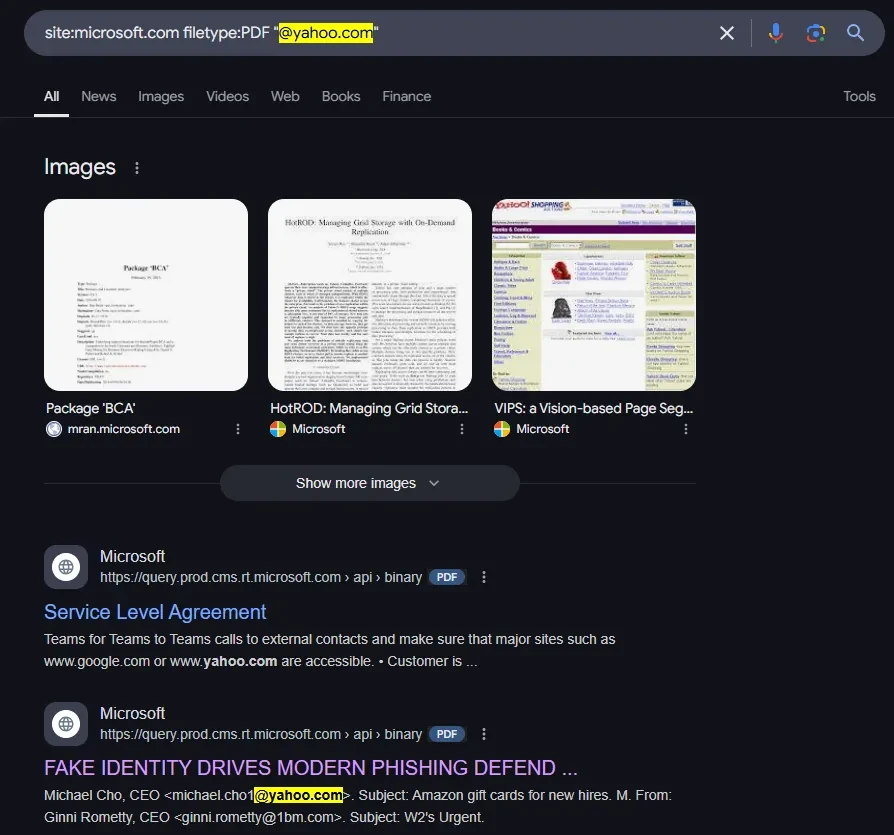894x835 pixels.
Task: Expand Show more images
Action: 369,483
